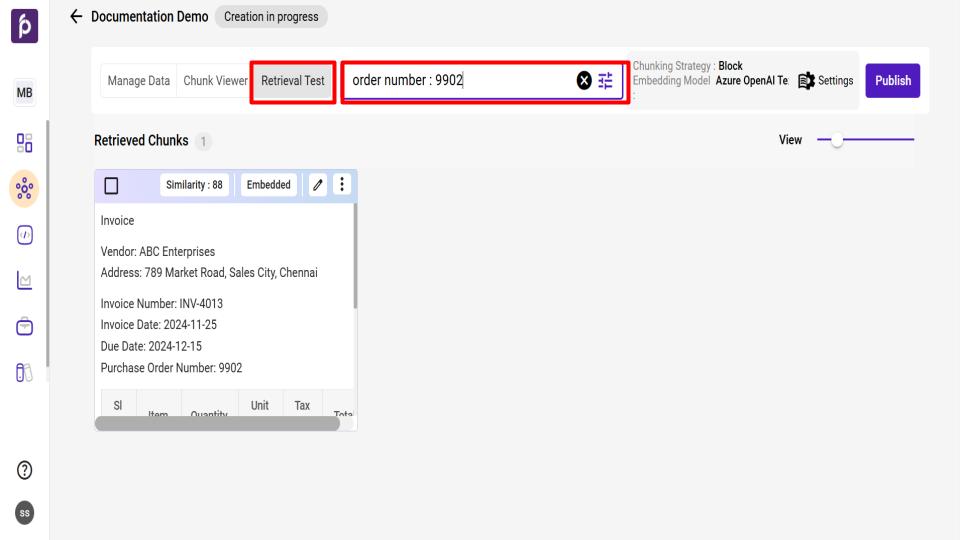The height and width of the screenshot is (540, 960).
Task: Open the dashboard grid icon in sidebar
Action: click(x=24, y=142)
